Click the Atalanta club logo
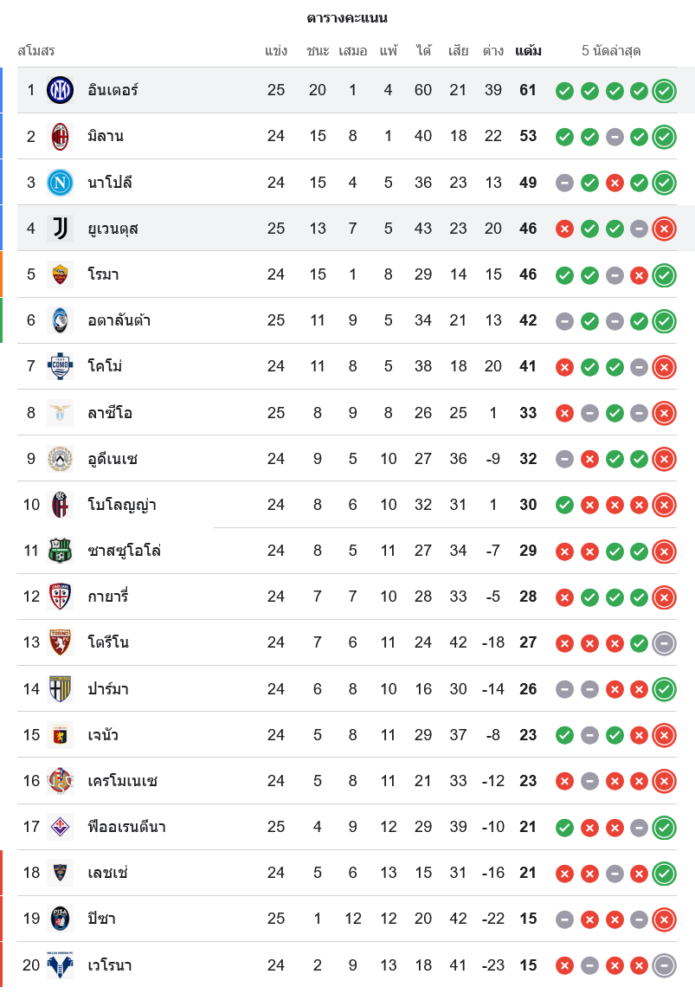Image resolution: width=695 pixels, height=1000 pixels. tap(60, 320)
